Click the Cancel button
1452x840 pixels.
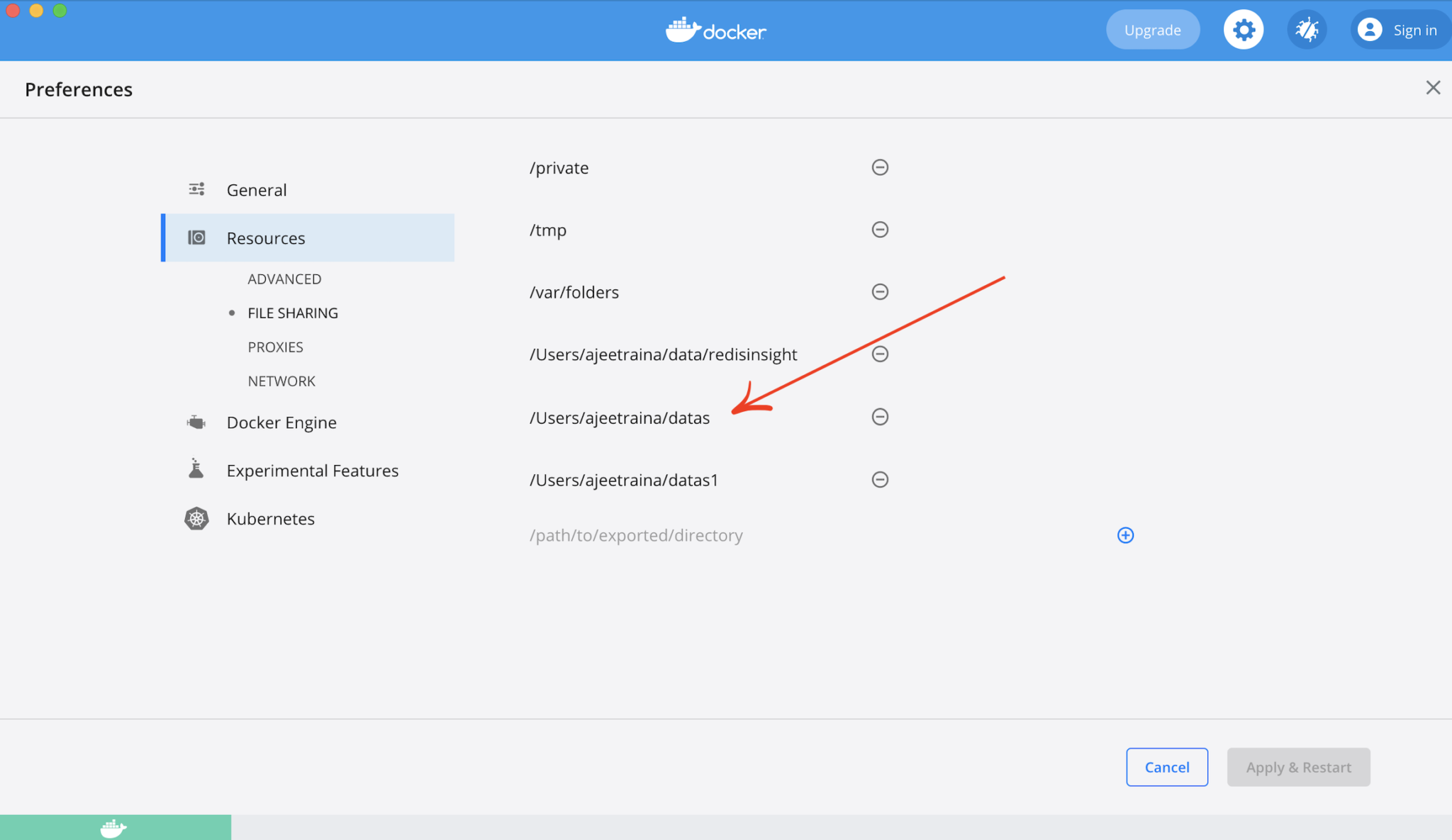[x=1167, y=767]
